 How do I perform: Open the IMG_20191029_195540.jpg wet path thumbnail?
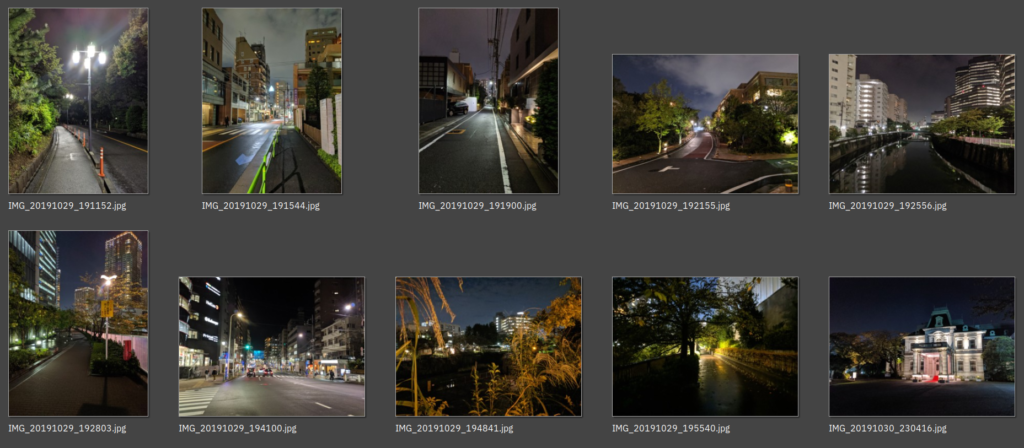point(705,347)
